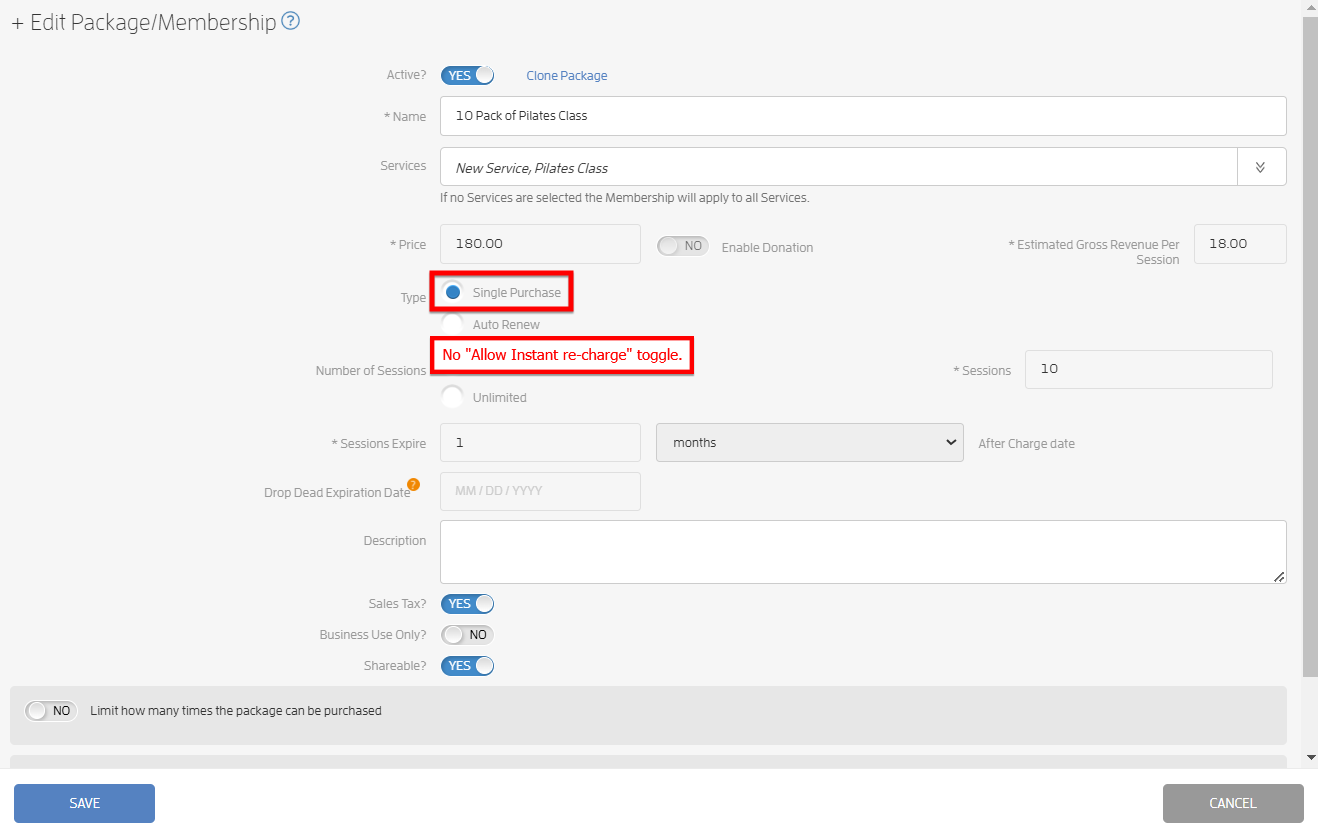Click the Clone Package link
The image size is (1318, 834).
pyautogui.click(x=567, y=76)
